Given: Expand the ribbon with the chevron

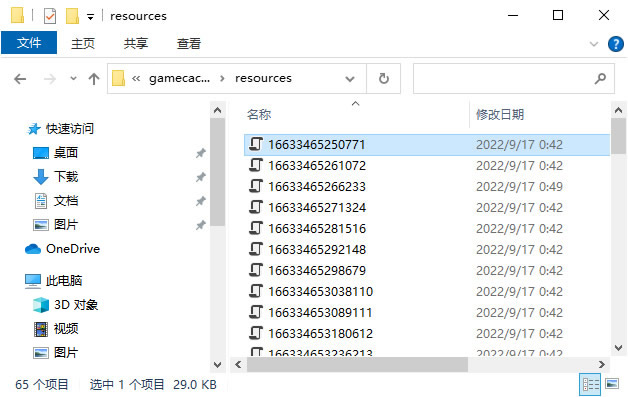Looking at the screenshot, I should point(594,44).
